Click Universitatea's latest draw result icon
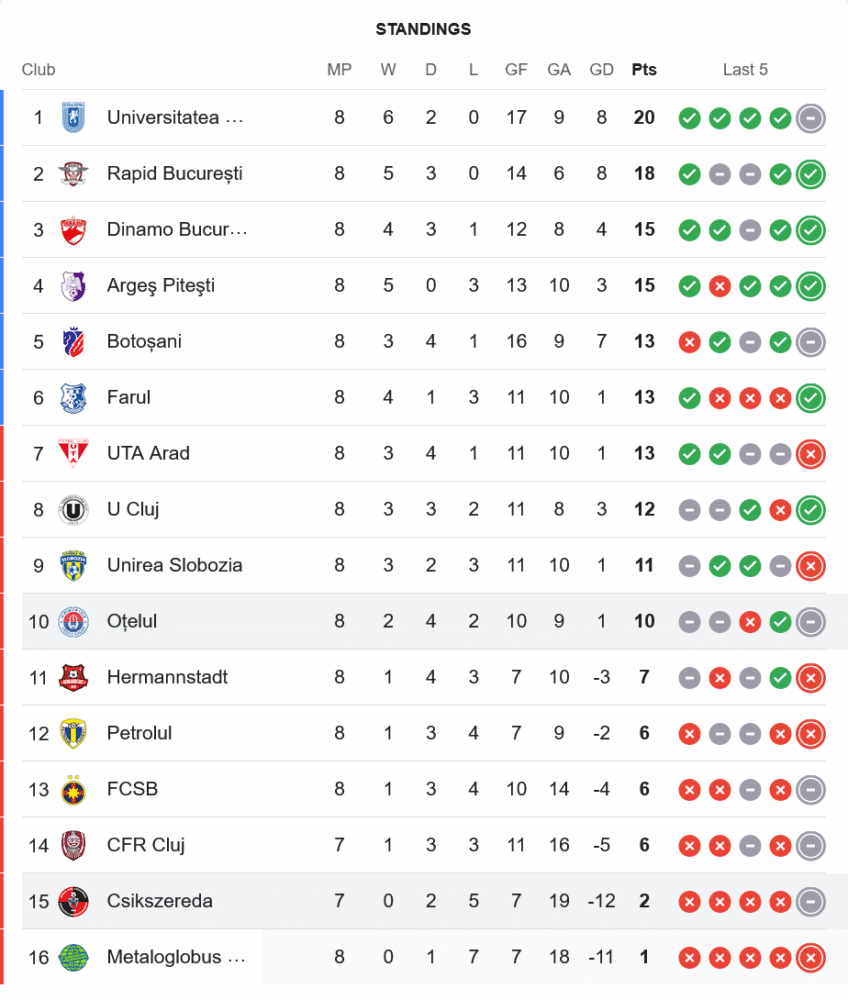This screenshot has height=1000, width=848. (811, 118)
